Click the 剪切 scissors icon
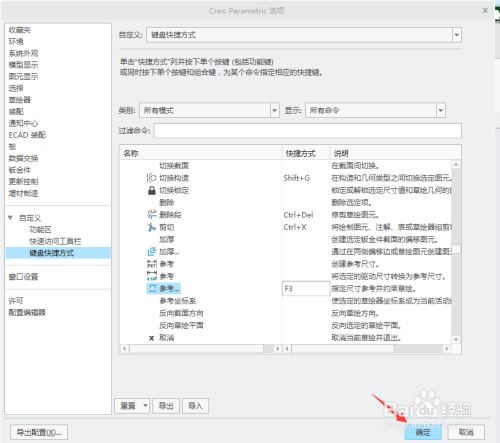Image resolution: width=500 pixels, height=443 pixels. point(152,227)
